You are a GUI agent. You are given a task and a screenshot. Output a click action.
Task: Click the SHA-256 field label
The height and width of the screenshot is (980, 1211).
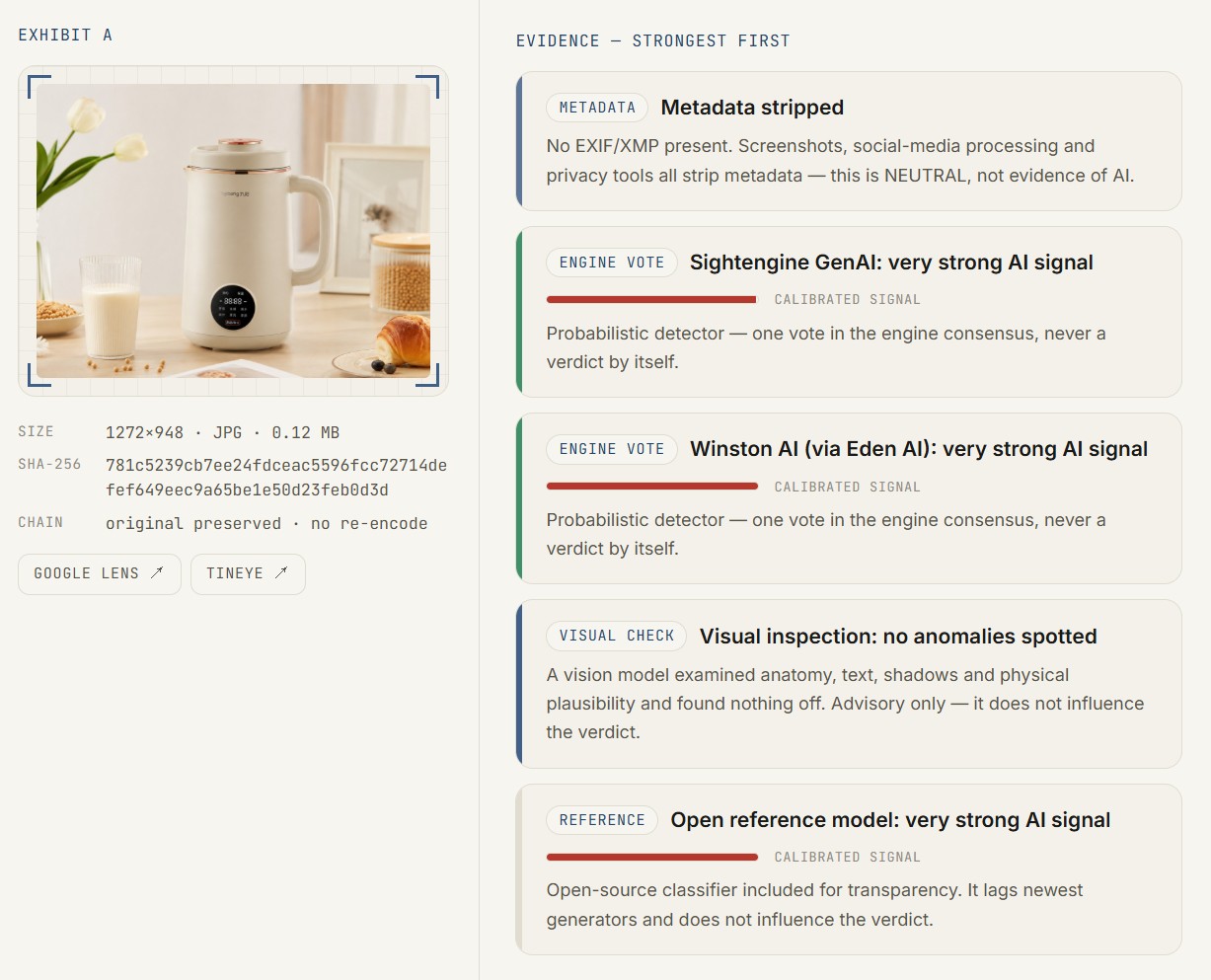click(49, 464)
